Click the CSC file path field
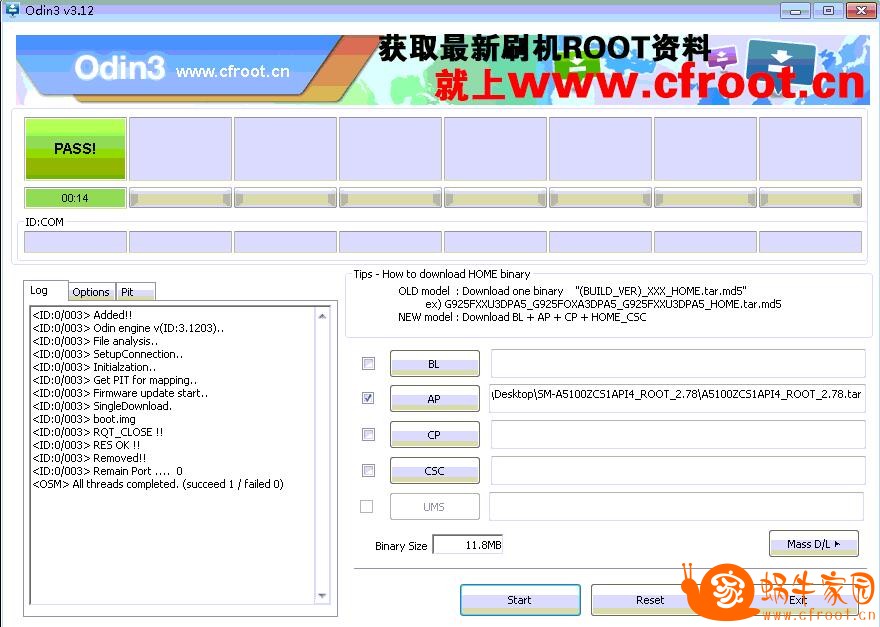 click(677, 470)
